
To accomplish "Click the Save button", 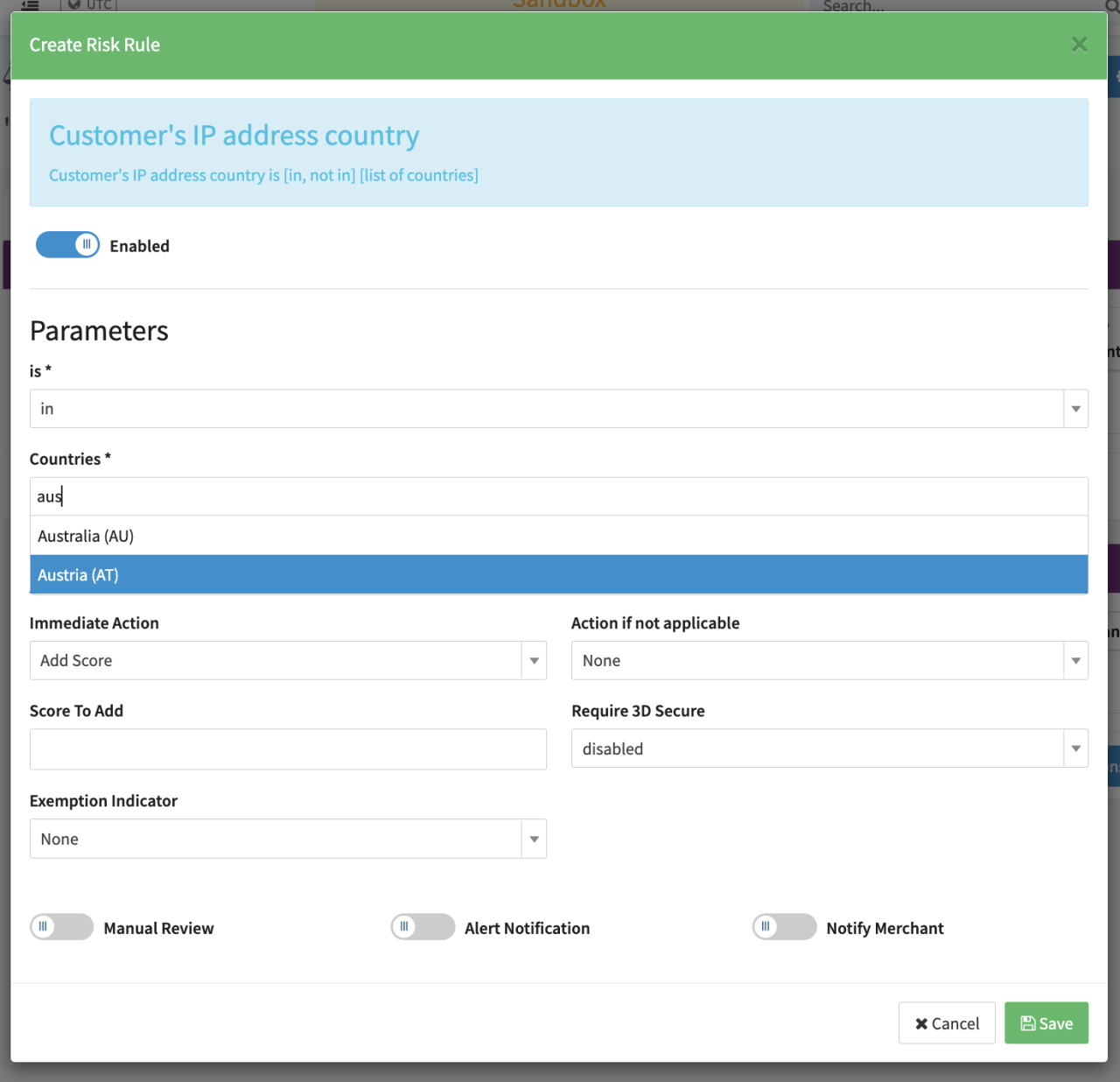I will [x=1046, y=1023].
